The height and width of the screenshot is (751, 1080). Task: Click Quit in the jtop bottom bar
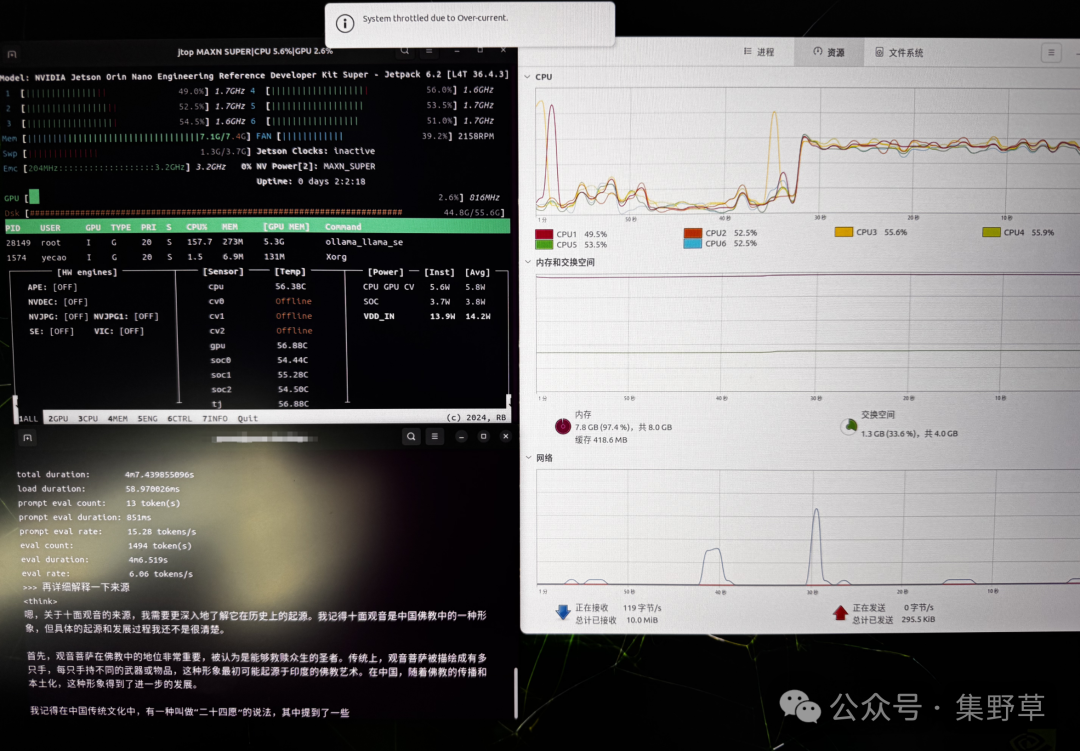247,418
